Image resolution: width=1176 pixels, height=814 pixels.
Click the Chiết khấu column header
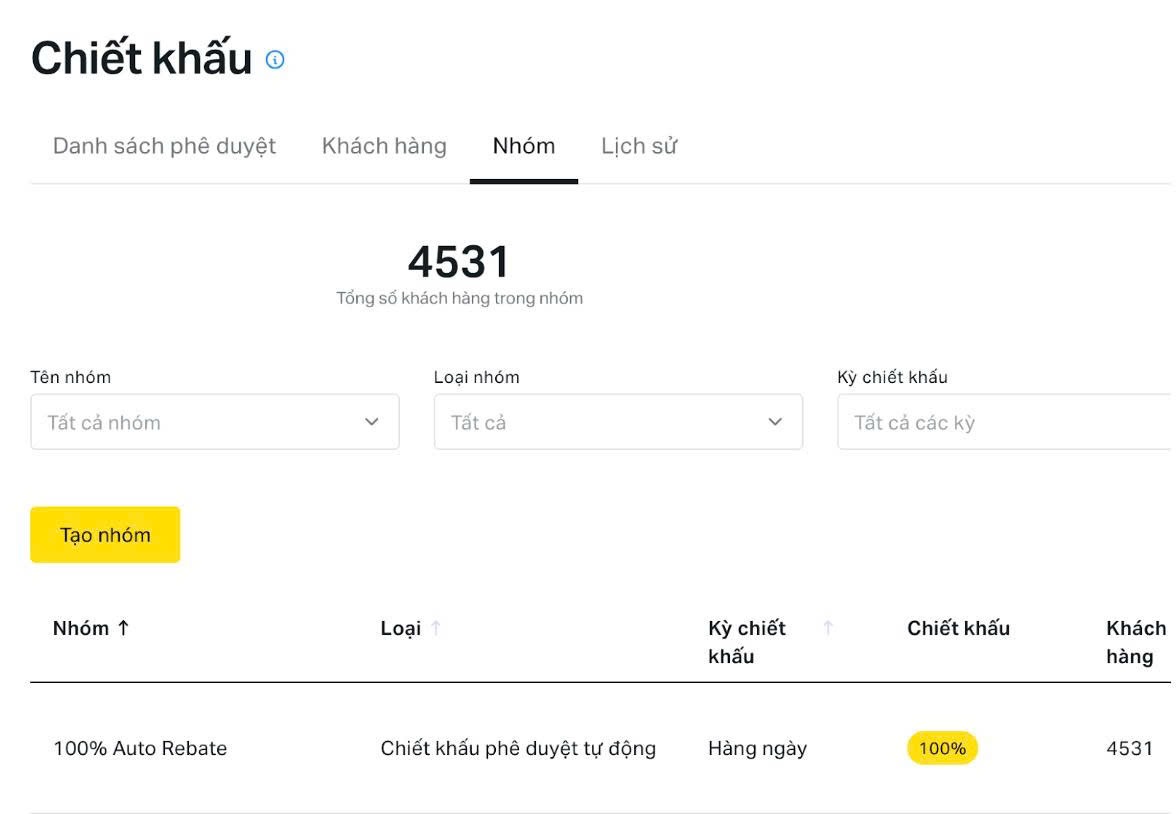958,628
